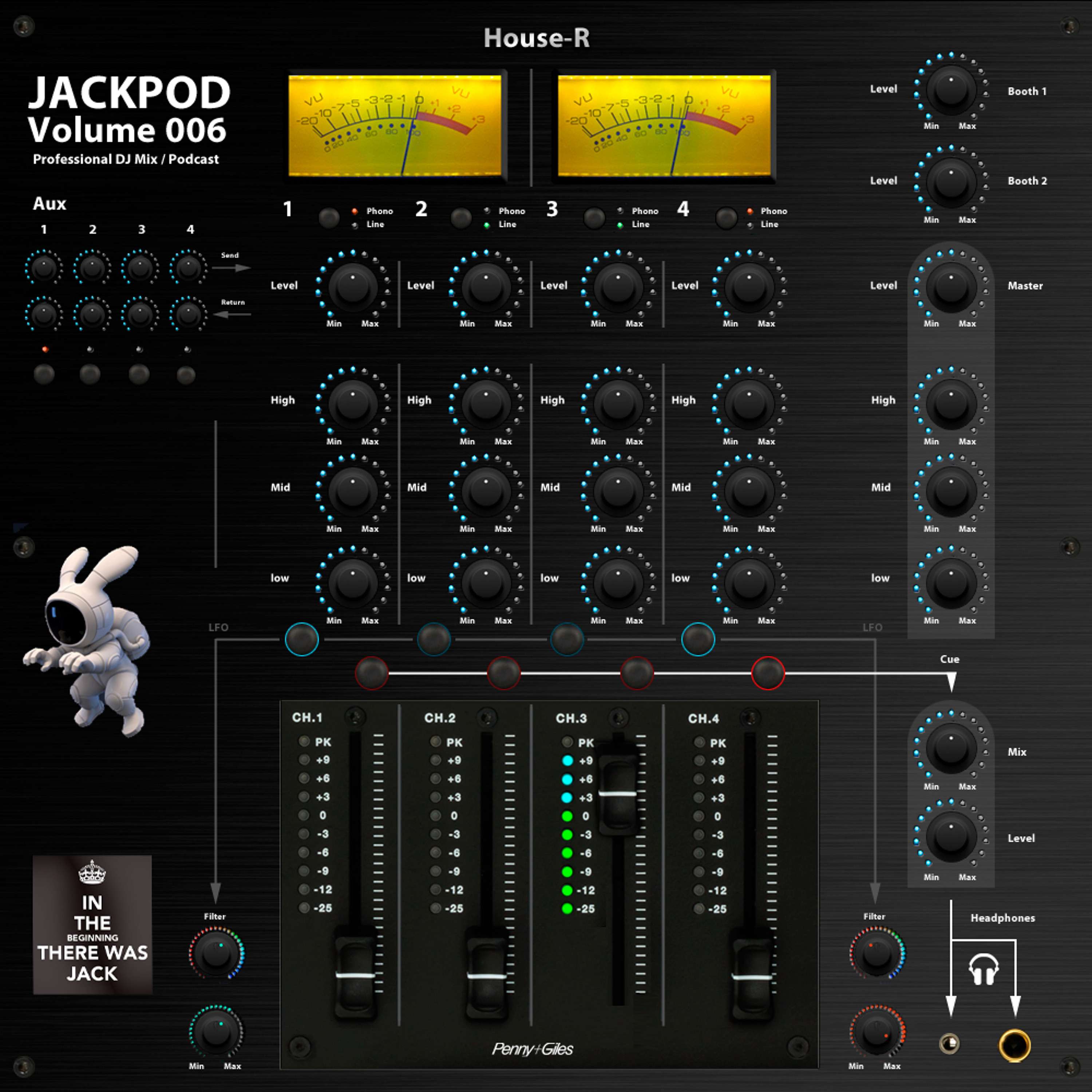This screenshot has width=1092, height=1092.
Task: Toggle channel 1 blue LFO button
Action: tap(302, 639)
